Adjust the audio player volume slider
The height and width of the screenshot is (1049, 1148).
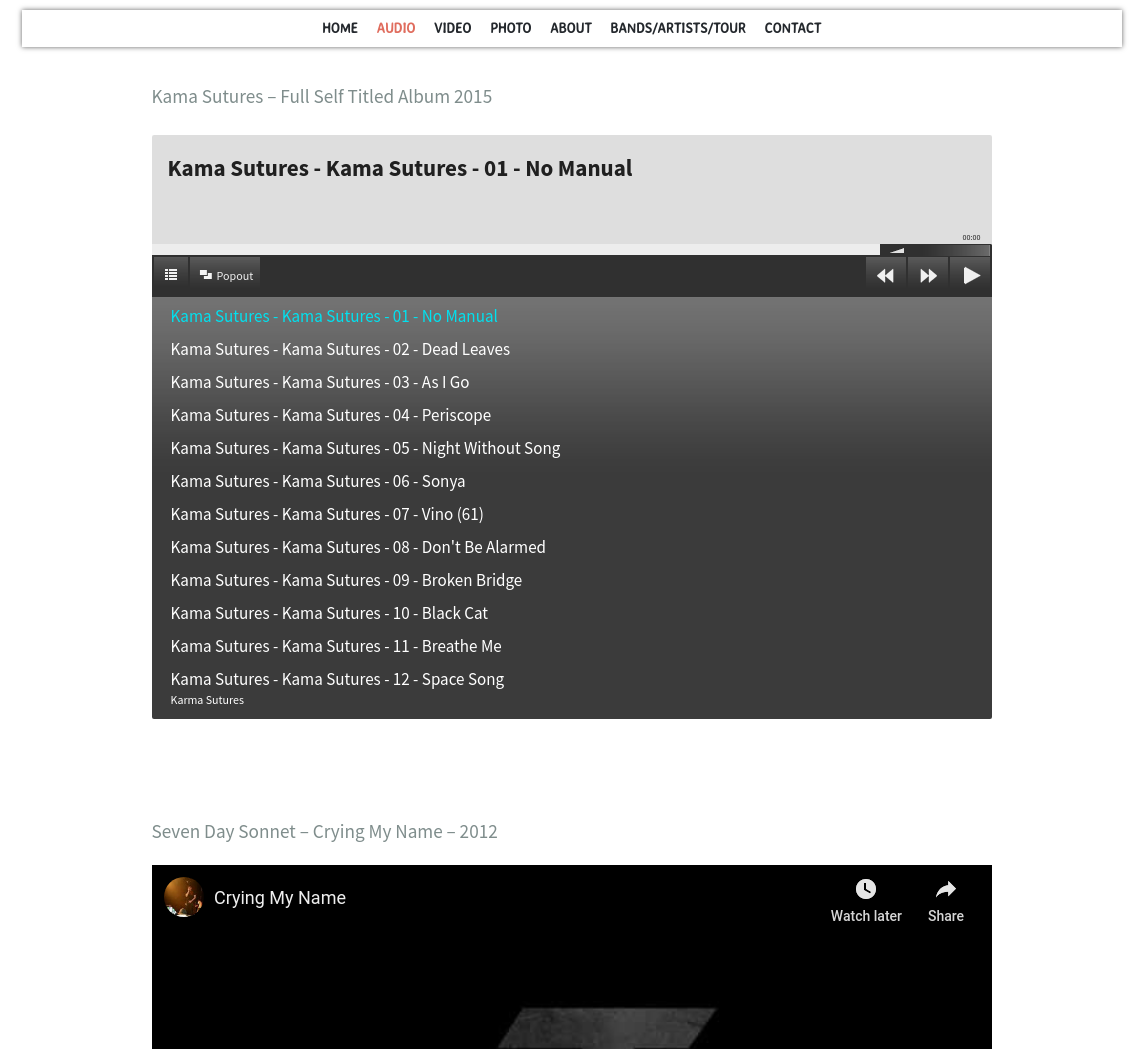(935, 250)
